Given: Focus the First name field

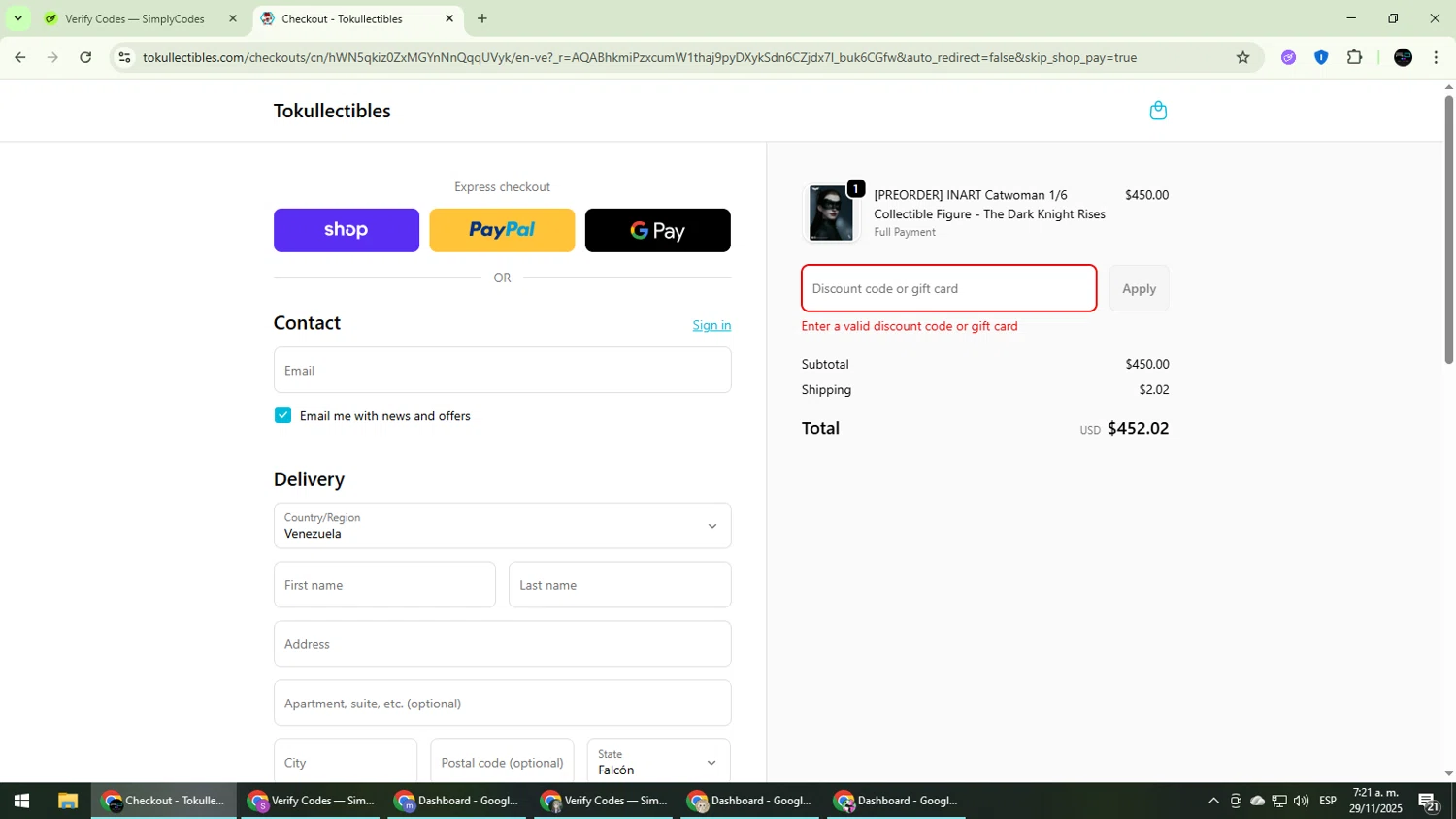Looking at the screenshot, I should point(384,585).
